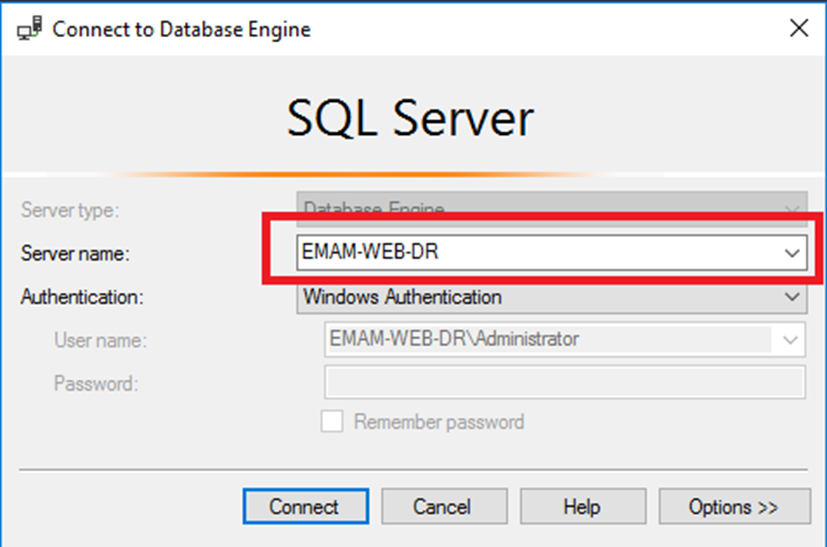Close the Connect to Database Engine dialog
This screenshot has width=827, height=547.
click(799, 28)
